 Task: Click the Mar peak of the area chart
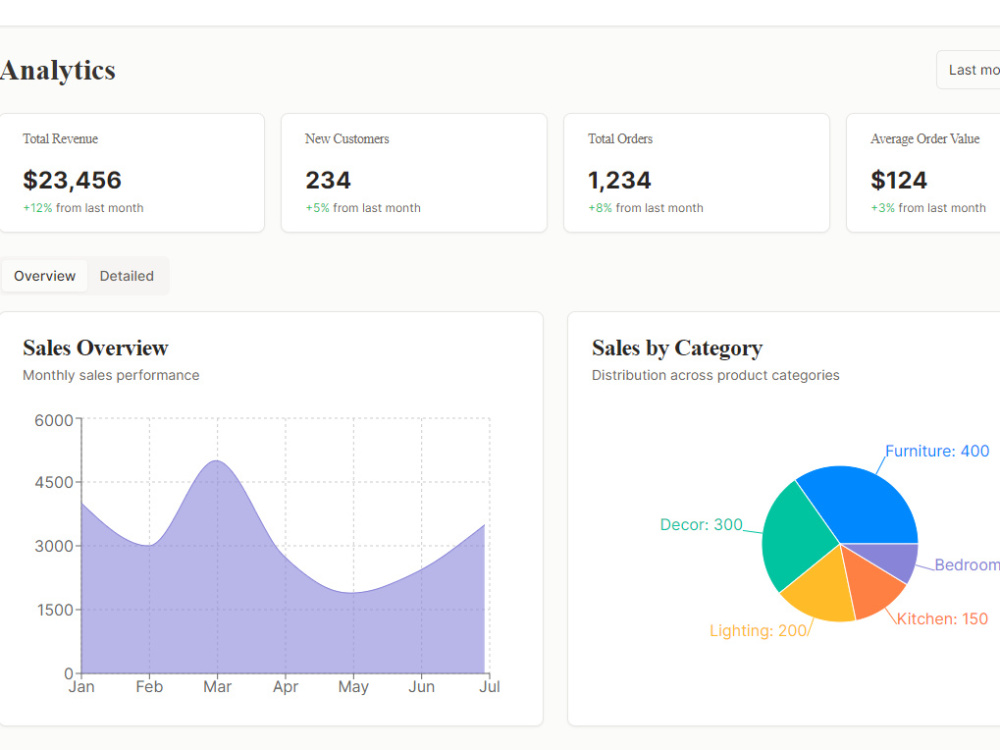pos(217,460)
